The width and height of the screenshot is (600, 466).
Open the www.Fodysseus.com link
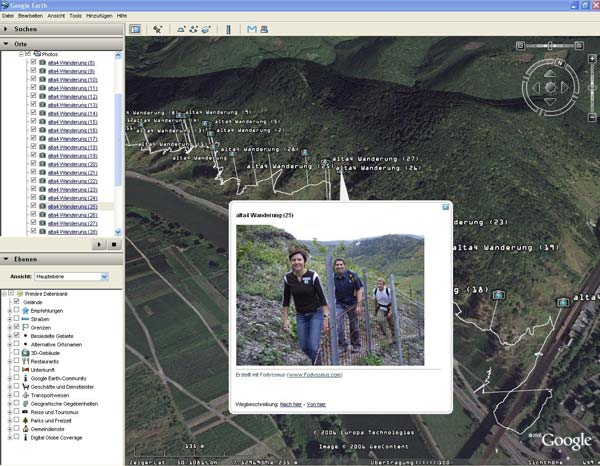[x=315, y=375]
